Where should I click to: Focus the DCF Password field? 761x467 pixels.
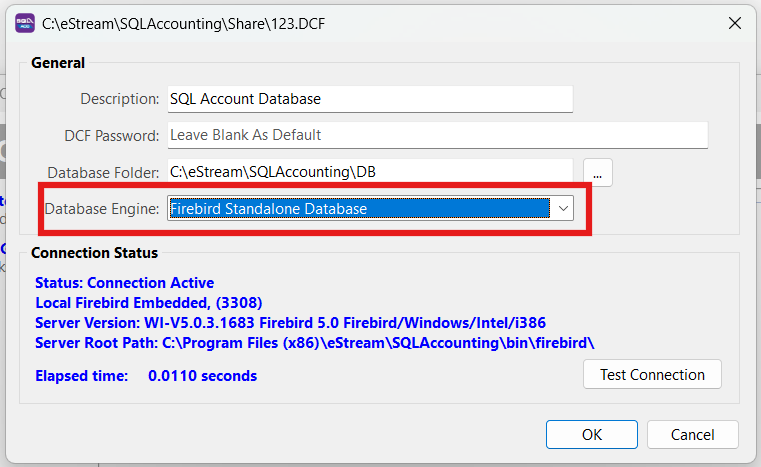click(437, 135)
